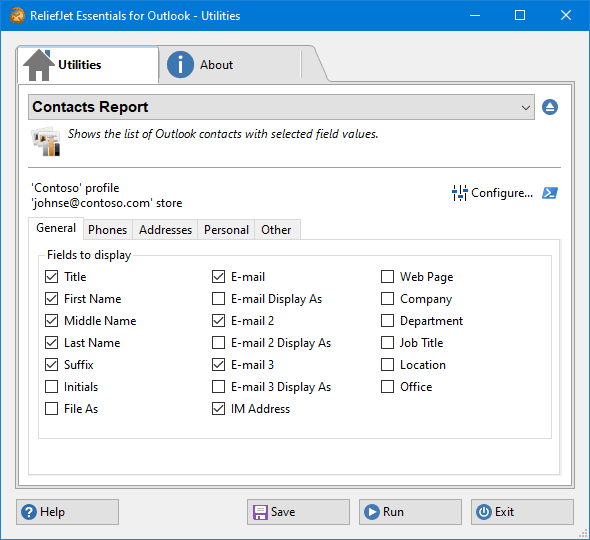
Task: Click the ReliefJet app icon in the title bar
Action: pos(17,15)
